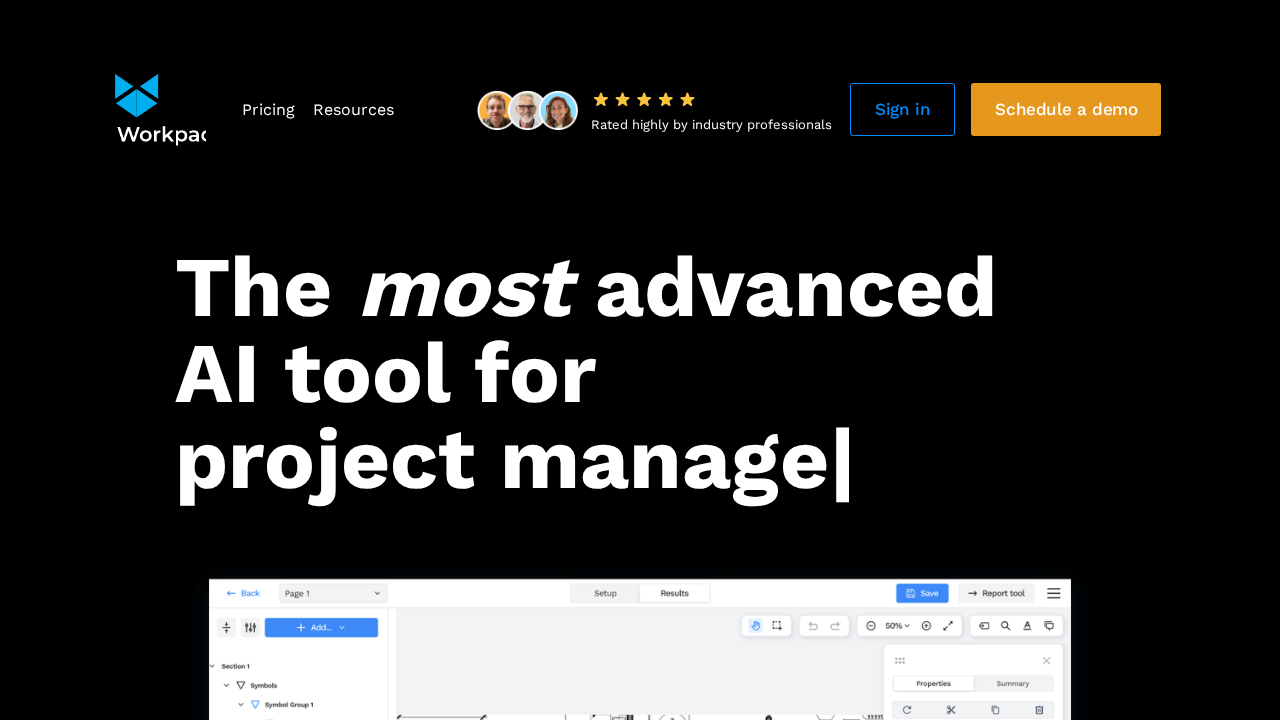The height and width of the screenshot is (720, 1280).
Task: Collapse the Section 1 tree item
Action: point(213,666)
